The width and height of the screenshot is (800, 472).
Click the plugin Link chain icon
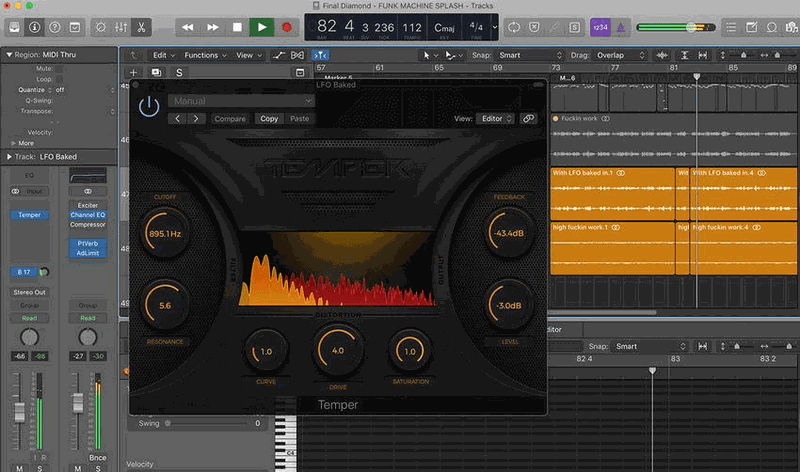coord(529,118)
